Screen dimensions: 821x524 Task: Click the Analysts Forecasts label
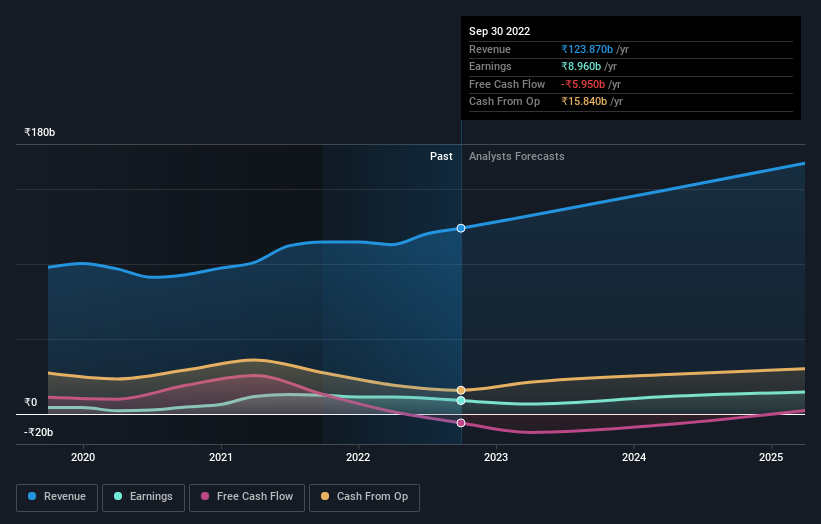tap(516, 156)
